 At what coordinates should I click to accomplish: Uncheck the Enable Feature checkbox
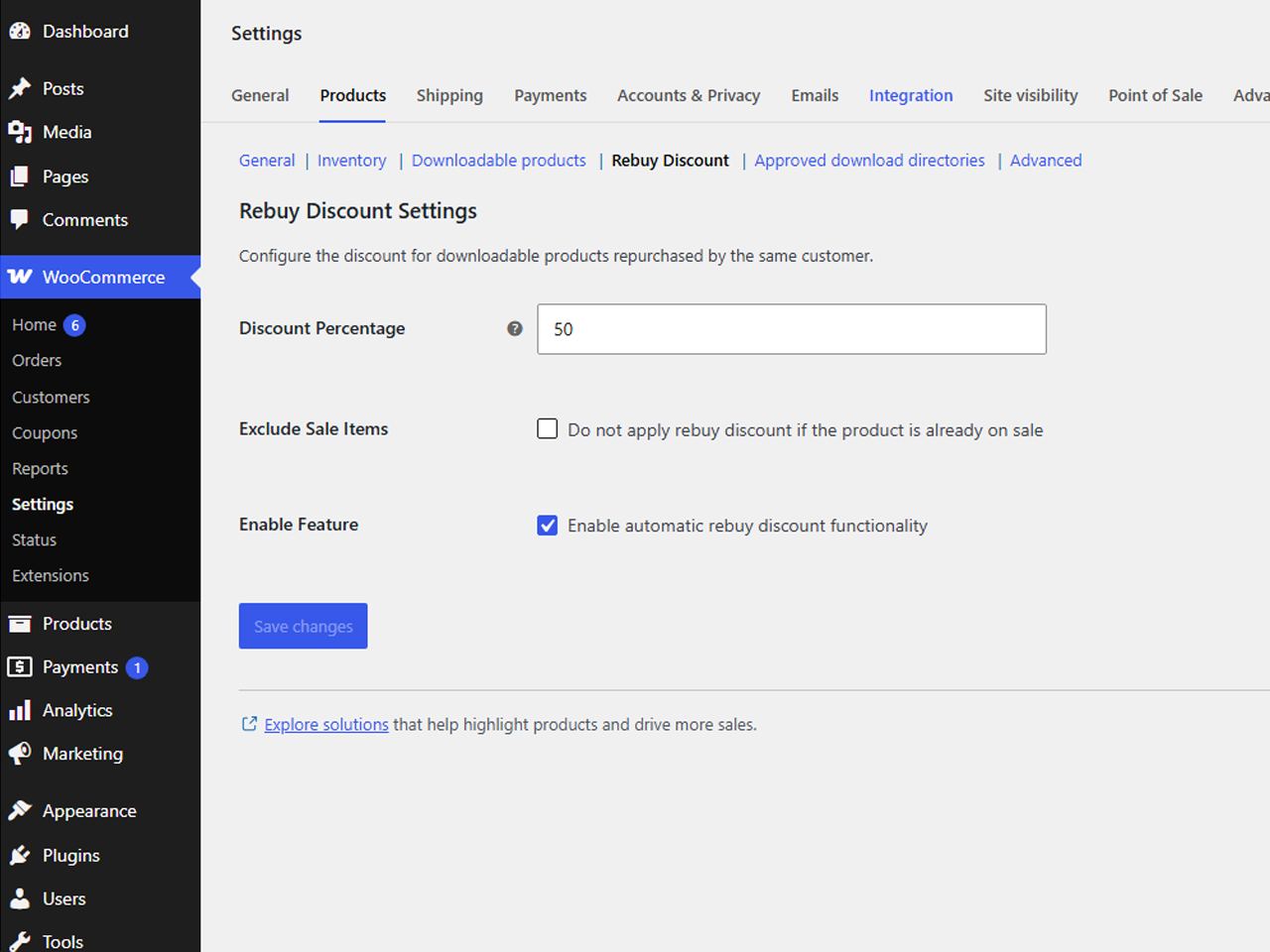pyautogui.click(x=548, y=525)
